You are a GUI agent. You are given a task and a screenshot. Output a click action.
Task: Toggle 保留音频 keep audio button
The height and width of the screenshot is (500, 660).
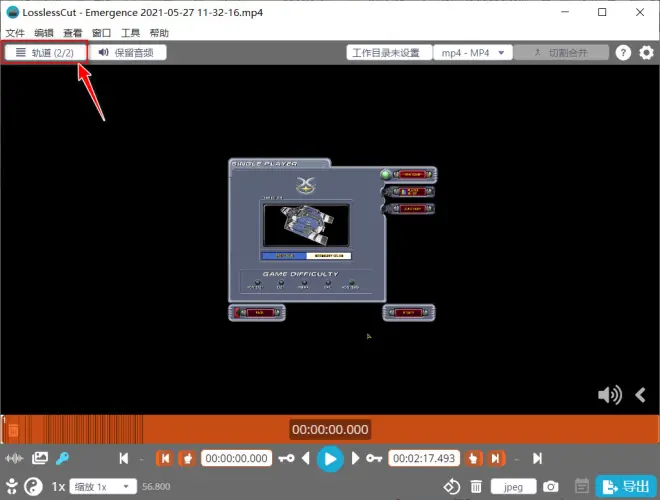click(x=128, y=53)
